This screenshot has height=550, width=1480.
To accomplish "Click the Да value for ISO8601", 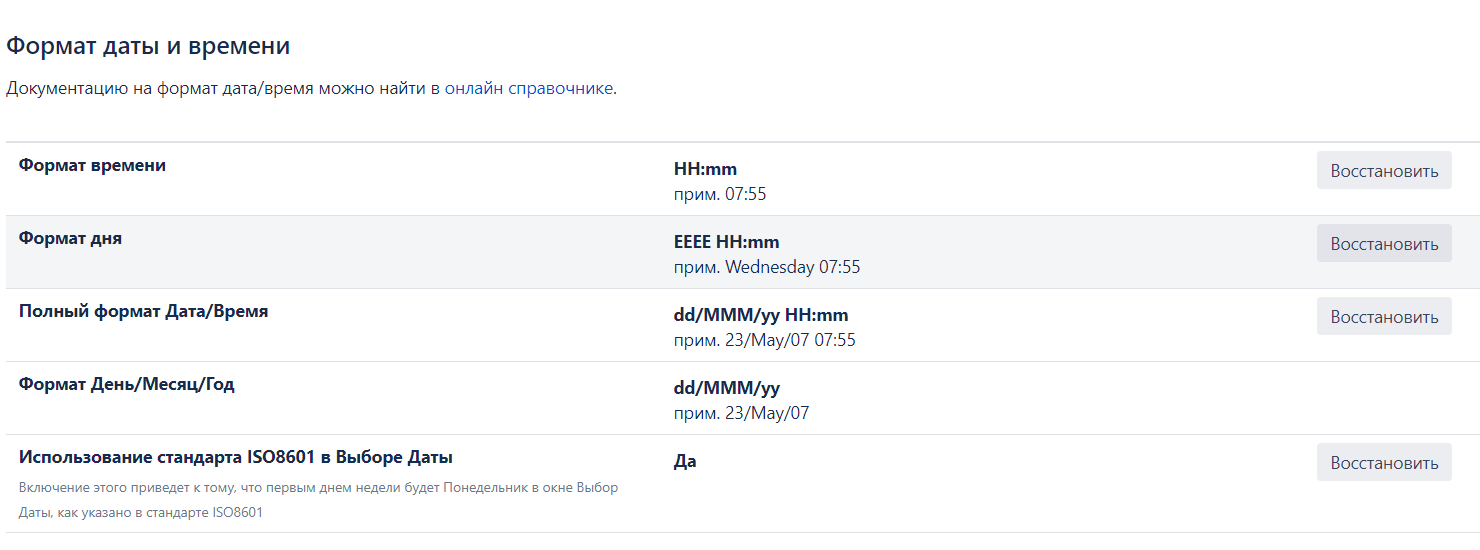I will point(685,461).
